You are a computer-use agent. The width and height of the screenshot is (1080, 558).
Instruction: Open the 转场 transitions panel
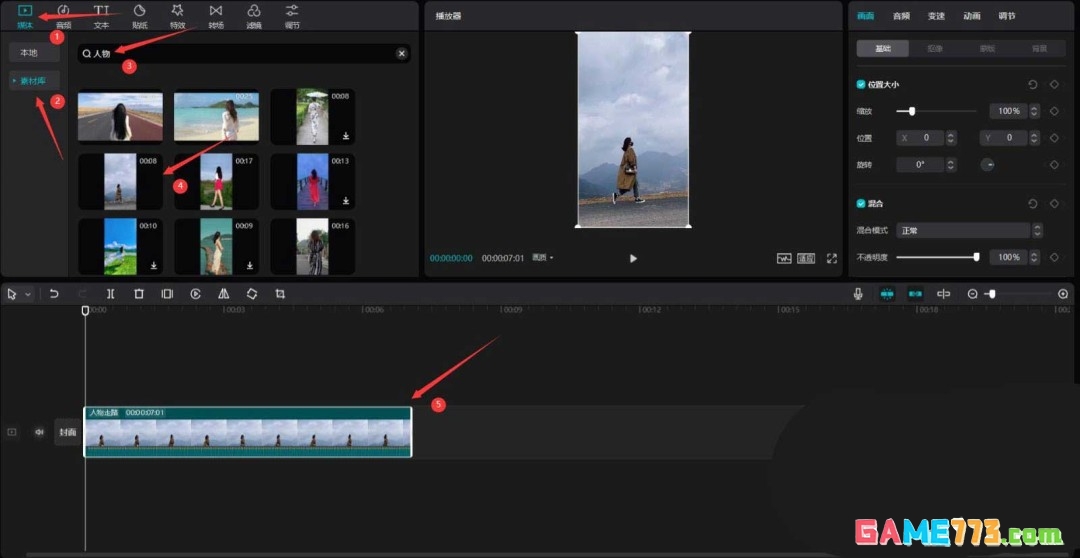(x=216, y=15)
